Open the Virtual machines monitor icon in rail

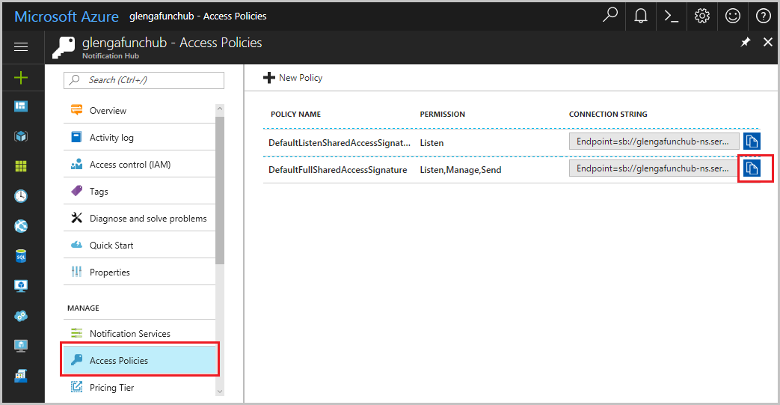pos(21,286)
